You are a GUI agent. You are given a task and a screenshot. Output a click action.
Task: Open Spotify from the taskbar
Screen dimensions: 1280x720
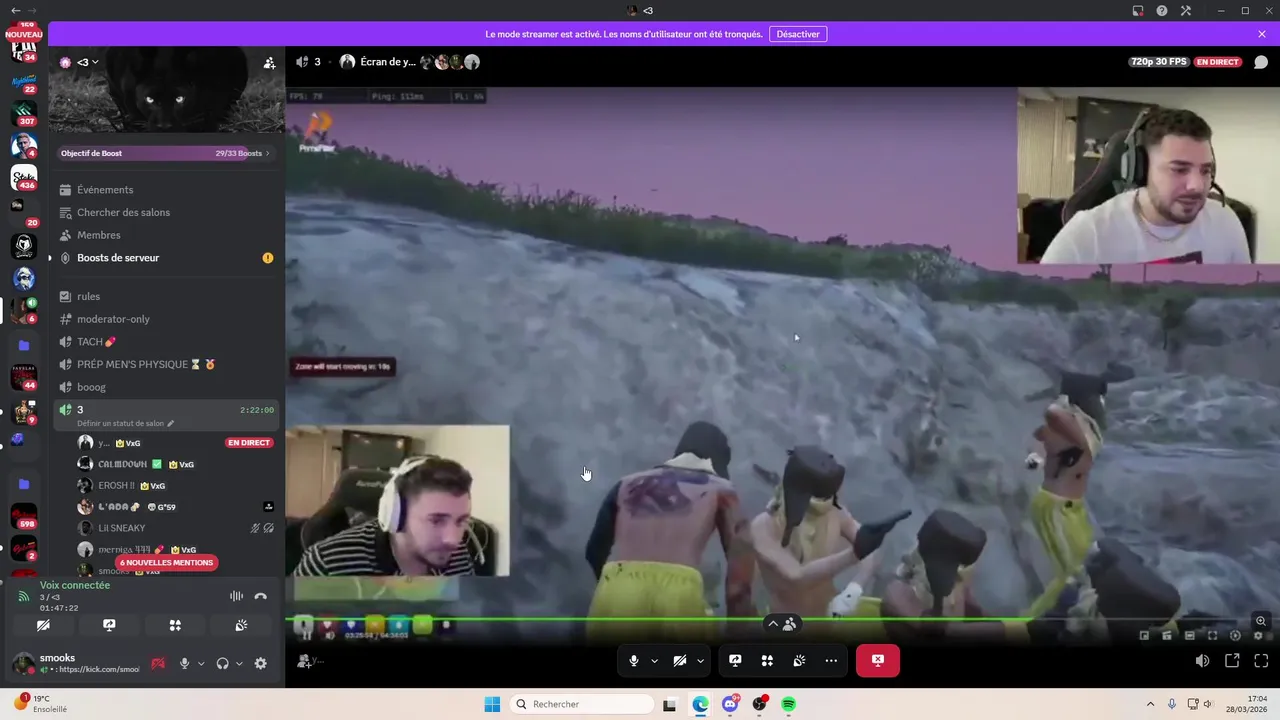tap(788, 704)
